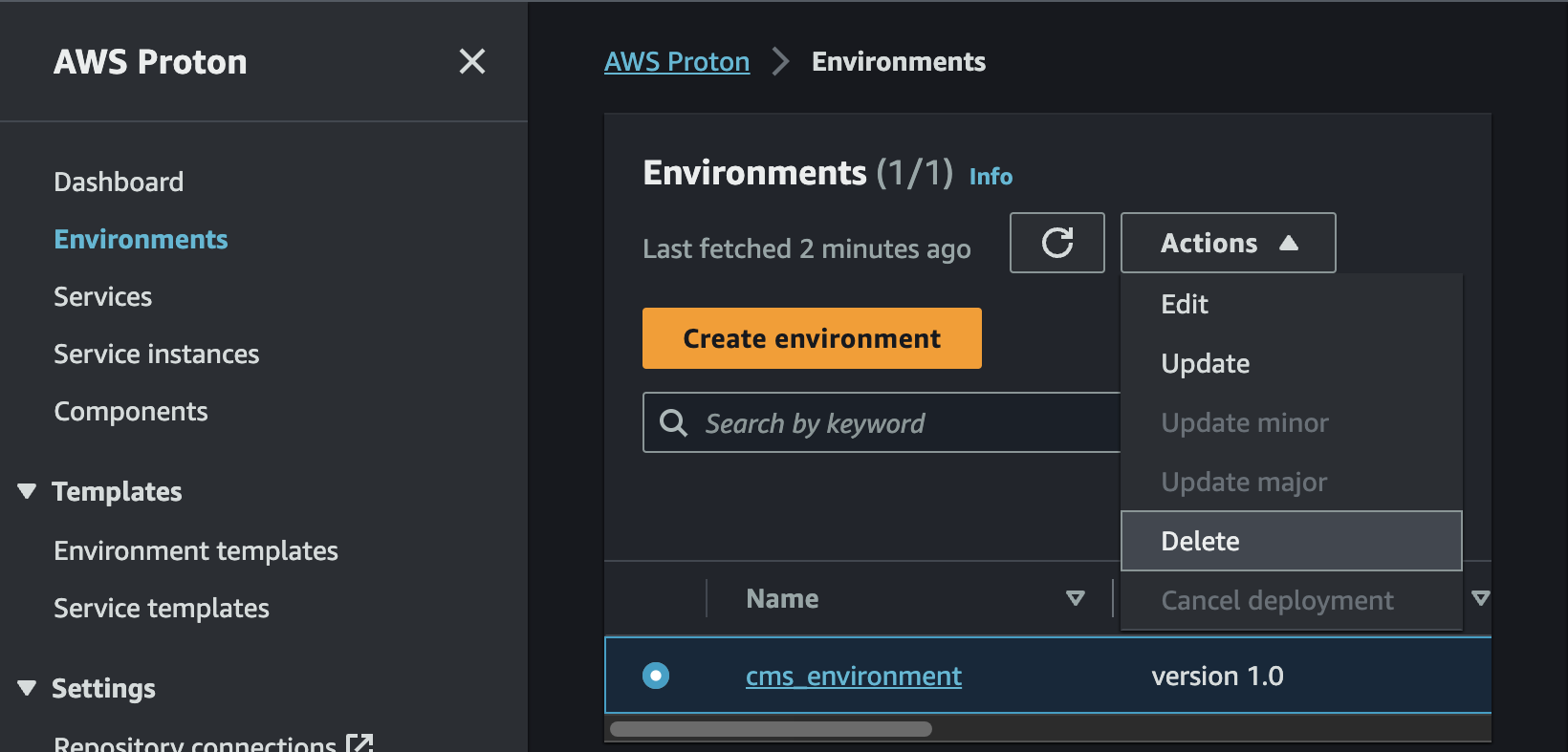Select Cancel deployment menu entry
The image size is (1568, 752).
pyautogui.click(x=1292, y=600)
